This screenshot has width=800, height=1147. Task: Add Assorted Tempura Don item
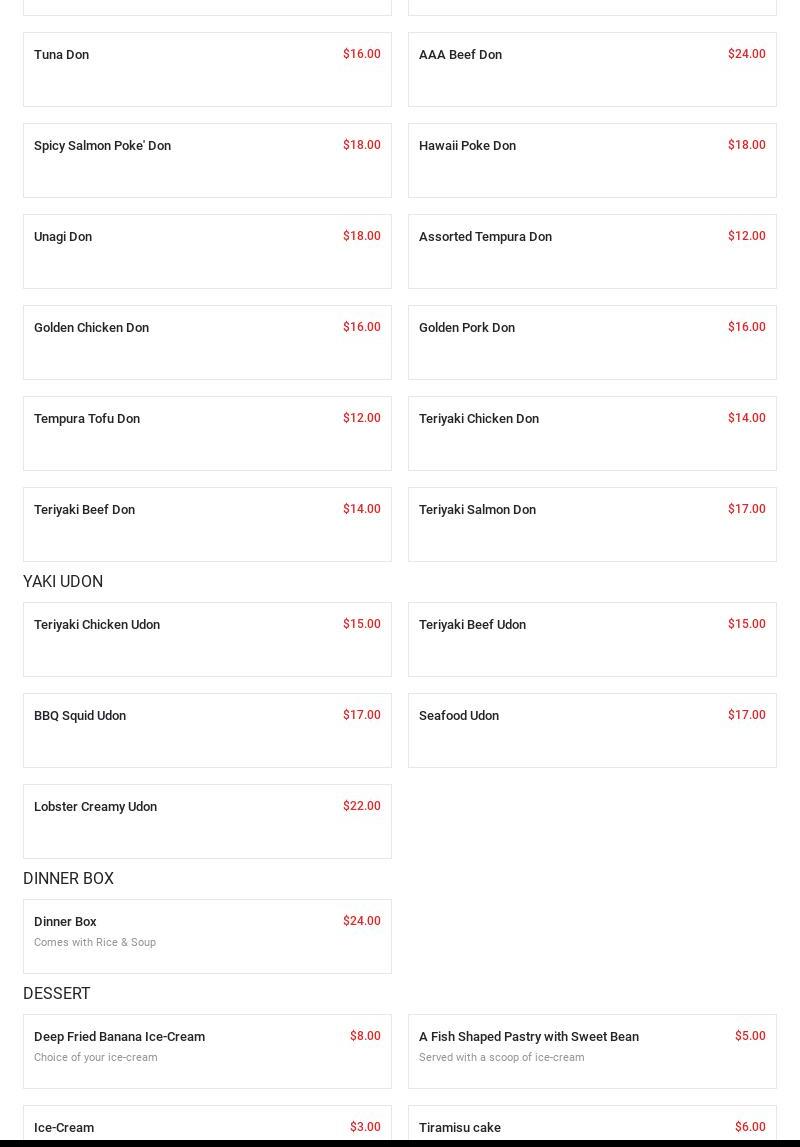click(592, 251)
